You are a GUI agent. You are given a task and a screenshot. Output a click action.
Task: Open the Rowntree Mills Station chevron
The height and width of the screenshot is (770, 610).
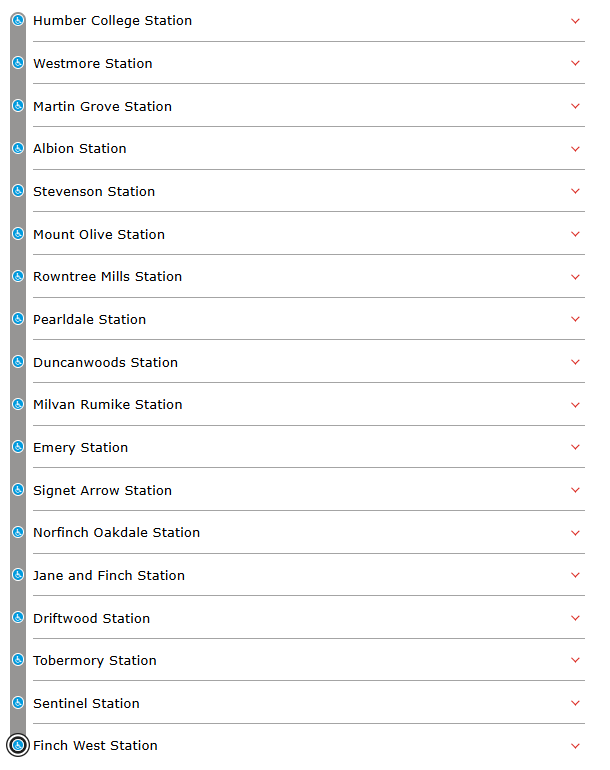click(x=575, y=277)
